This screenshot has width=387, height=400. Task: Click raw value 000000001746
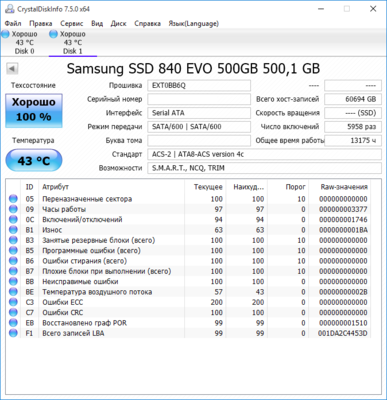(x=343, y=220)
